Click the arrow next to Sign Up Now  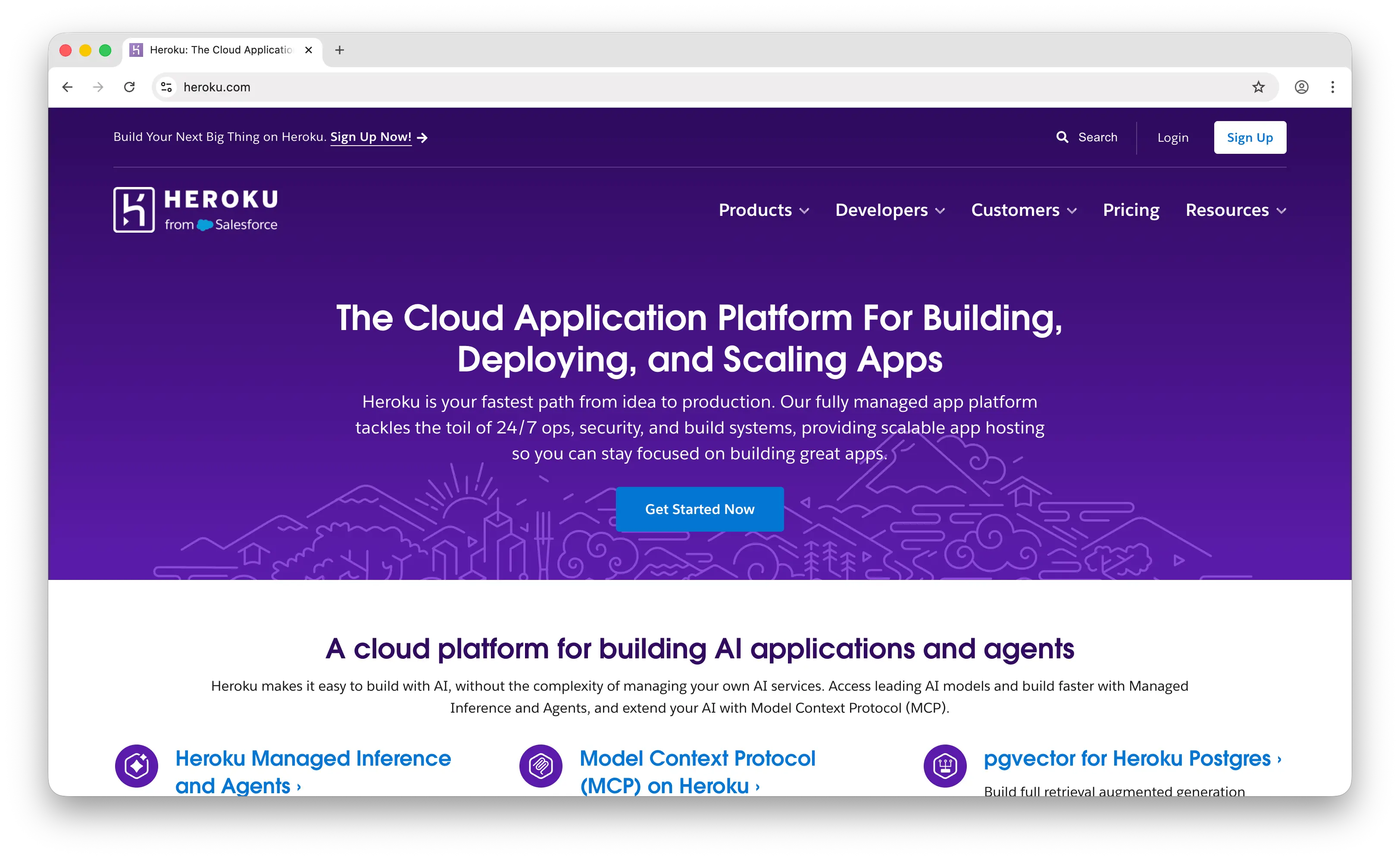[422, 137]
